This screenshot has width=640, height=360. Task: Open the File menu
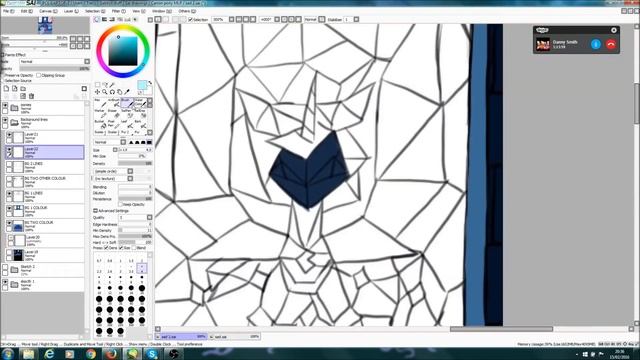pos(8,11)
